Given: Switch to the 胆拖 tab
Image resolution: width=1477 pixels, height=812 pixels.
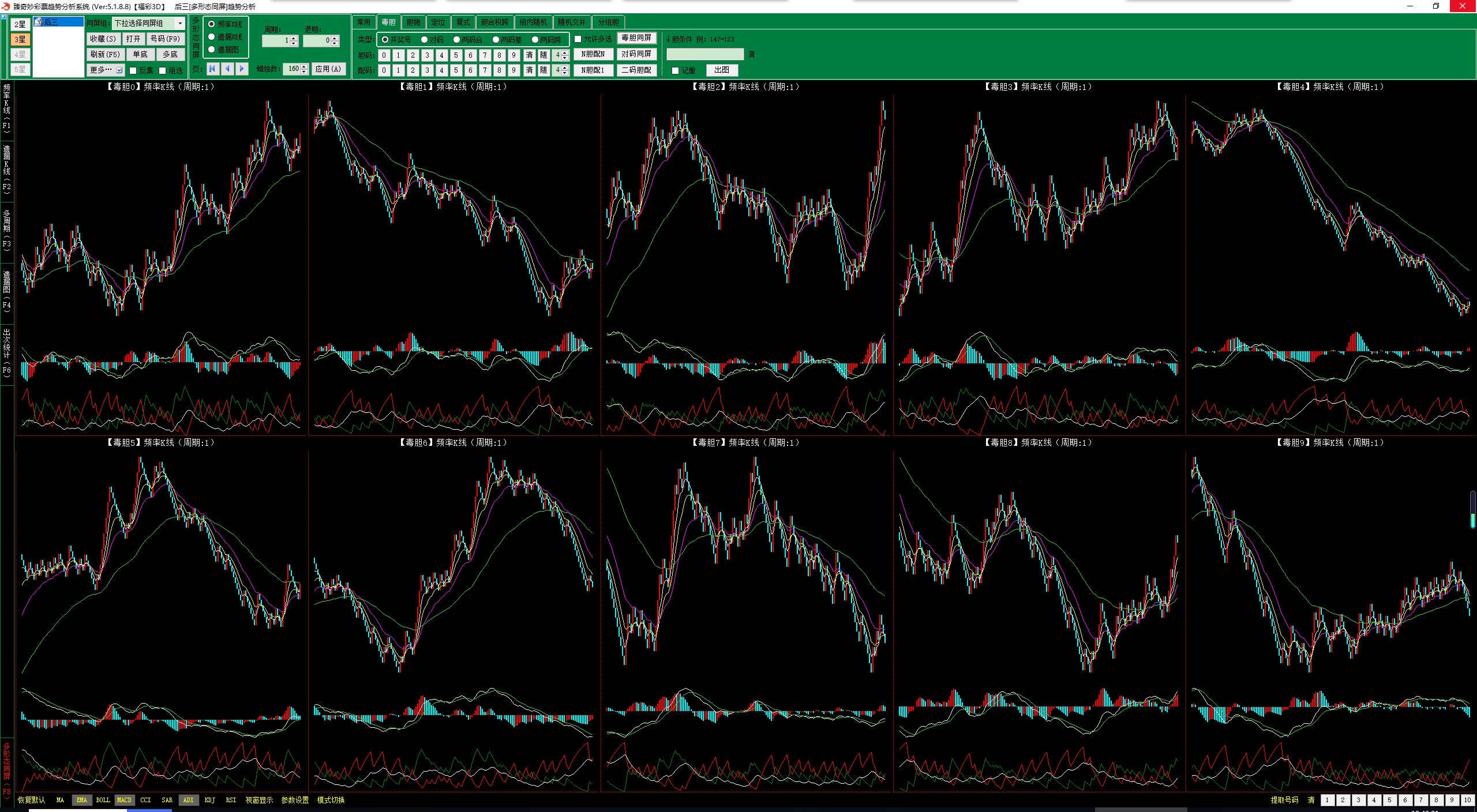Looking at the screenshot, I should [x=413, y=22].
